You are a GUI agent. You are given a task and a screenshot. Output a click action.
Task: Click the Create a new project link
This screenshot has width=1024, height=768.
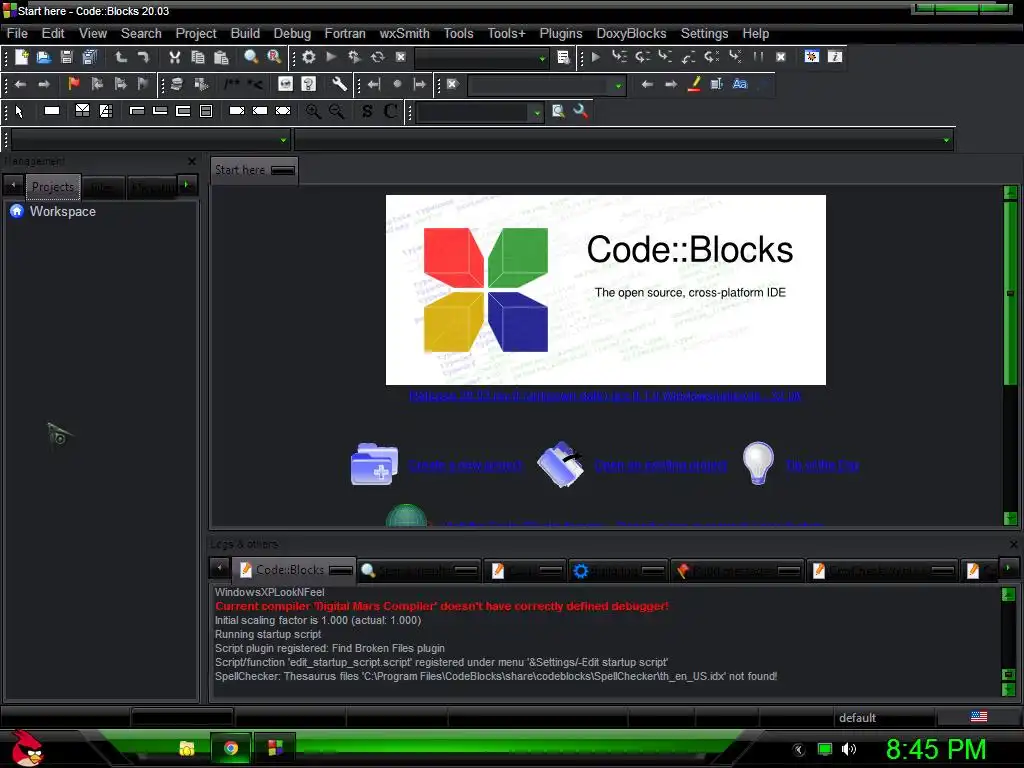(465, 465)
